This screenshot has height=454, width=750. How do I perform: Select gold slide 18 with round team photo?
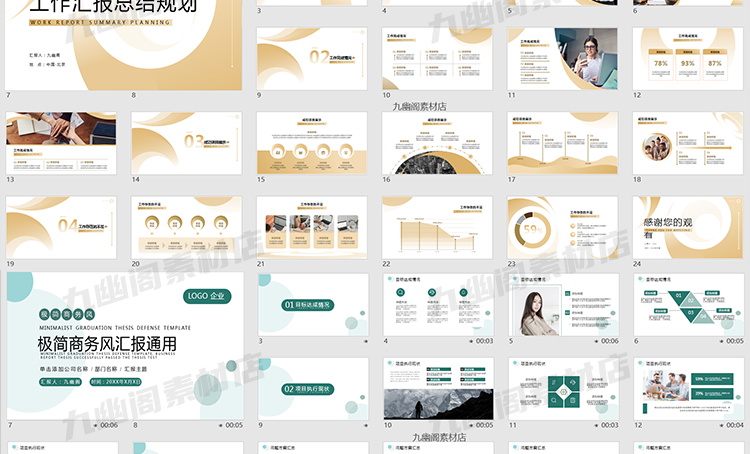point(688,143)
